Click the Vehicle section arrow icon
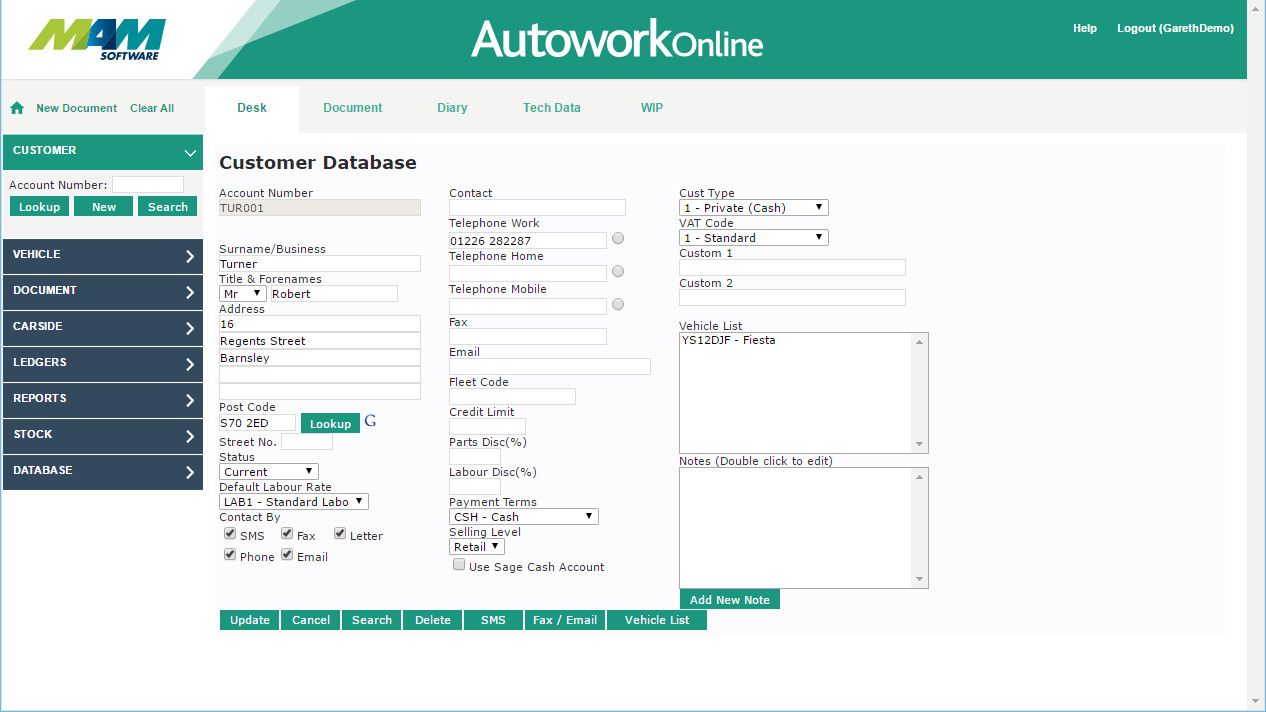Image resolution: width=1266 pixels, height=712 pixels. coord(190,256)
